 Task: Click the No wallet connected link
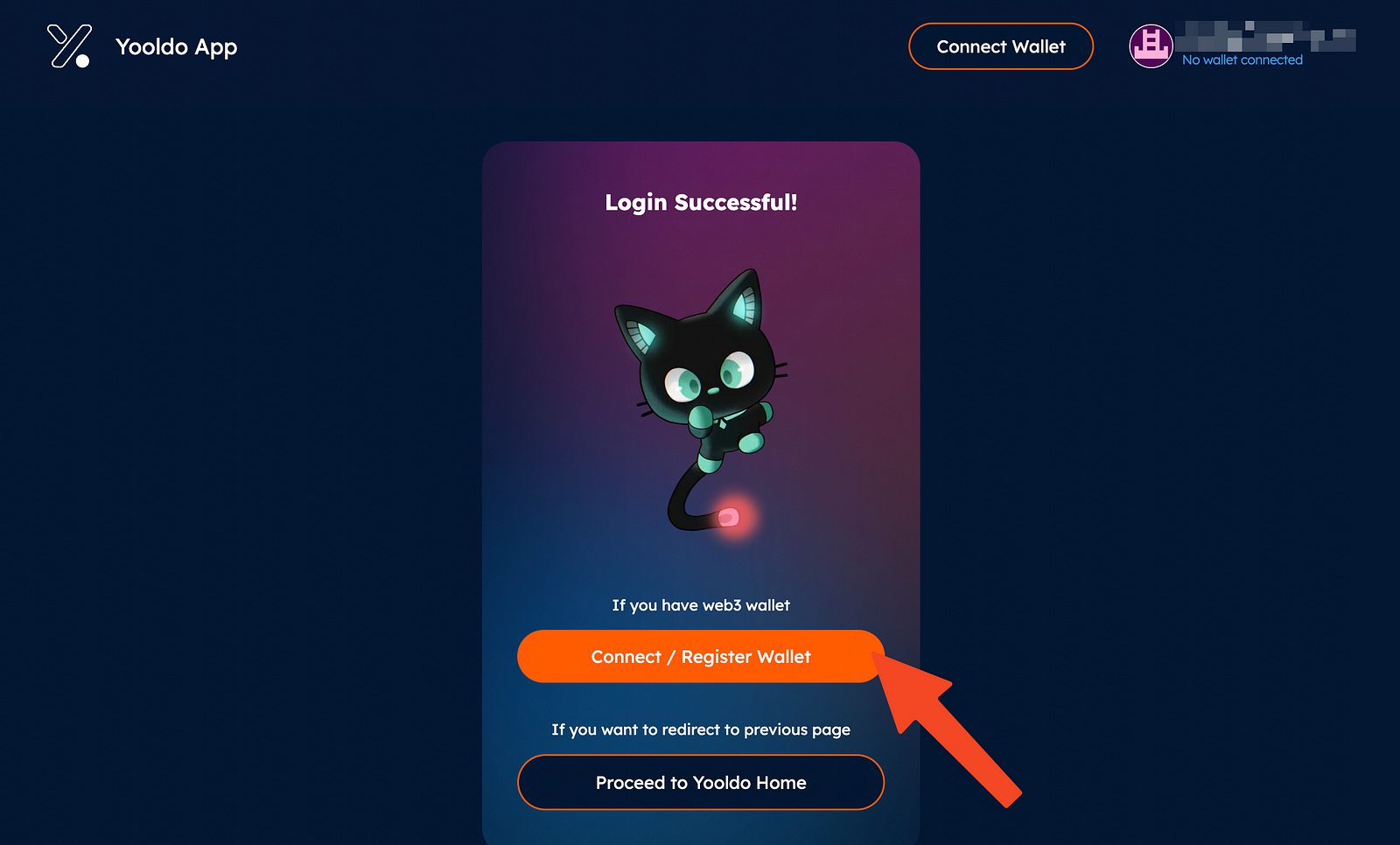coord(1242,59)
